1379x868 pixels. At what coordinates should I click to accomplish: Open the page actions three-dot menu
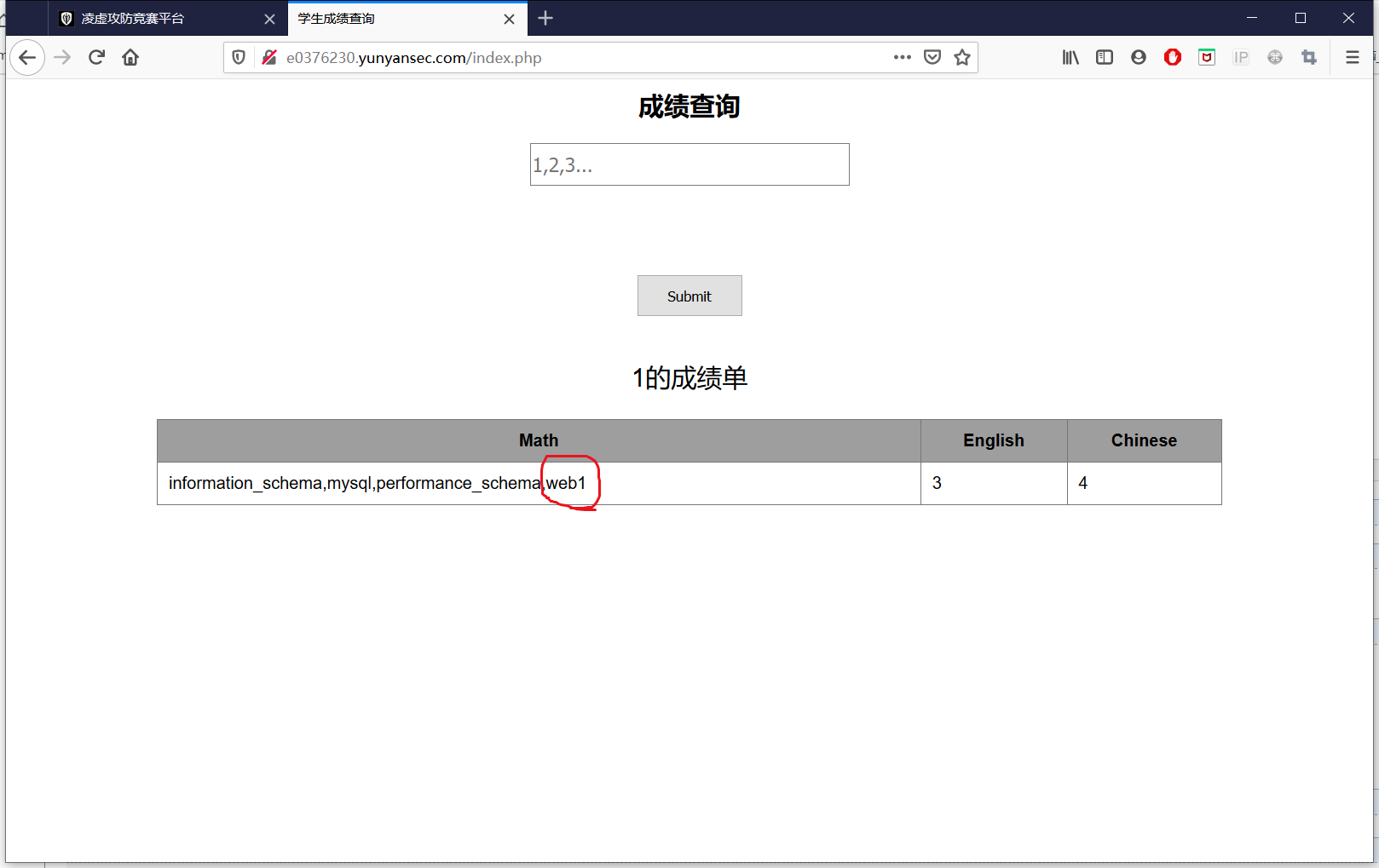point(903,57)
